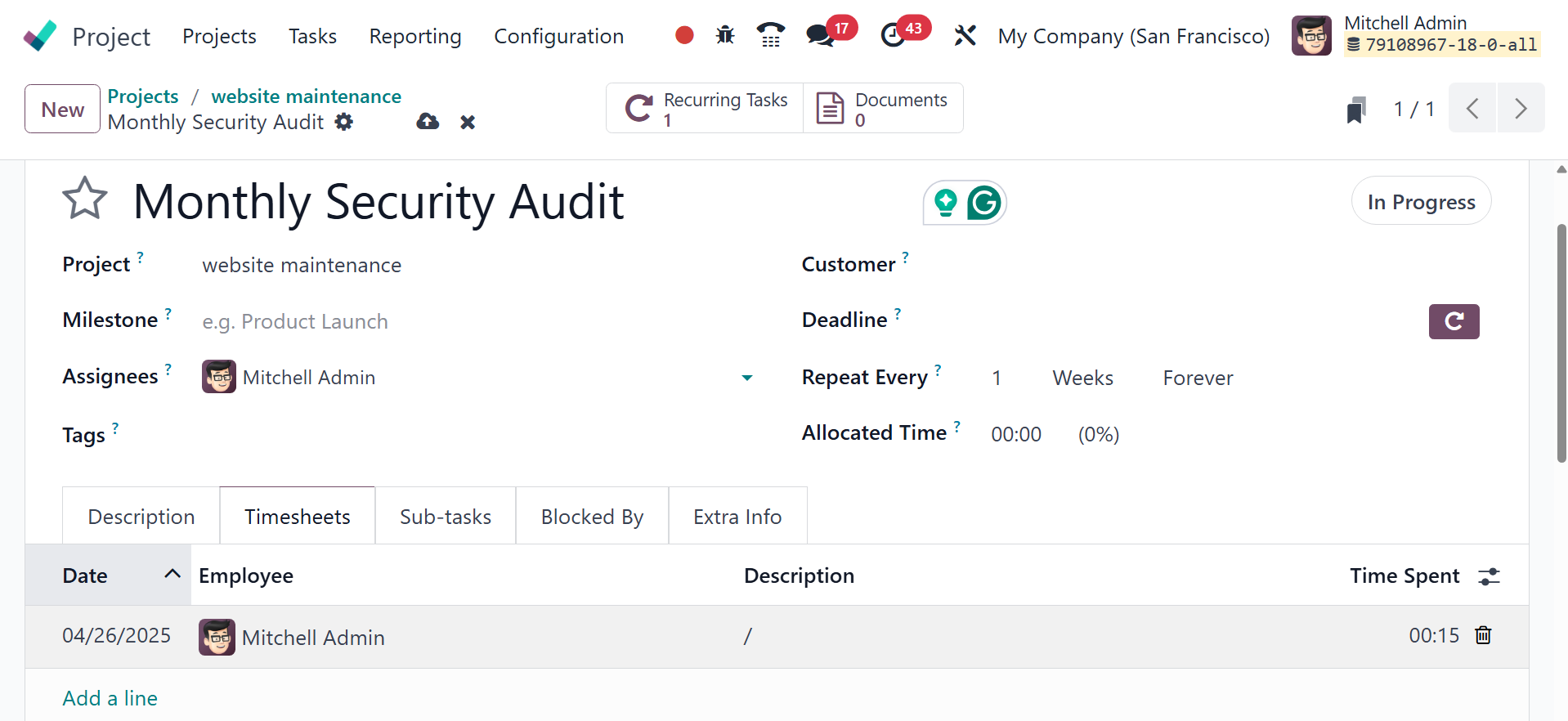1568x721 pixels.
Task: Toggle the bookmark icon near the pager
Action: click(1356, 109)
